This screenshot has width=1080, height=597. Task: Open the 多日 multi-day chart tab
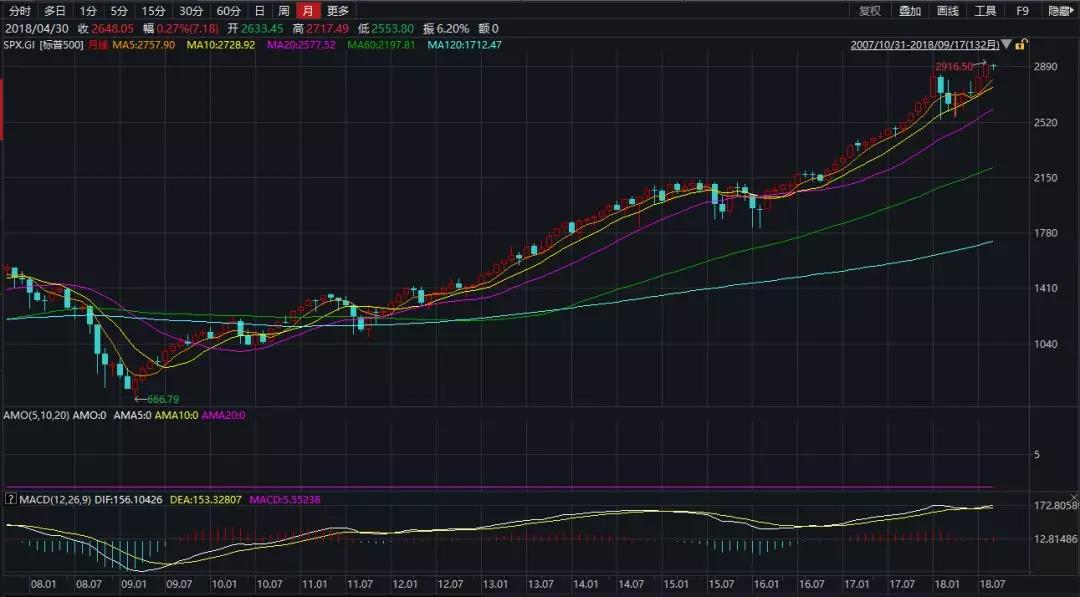pos(54,10)
